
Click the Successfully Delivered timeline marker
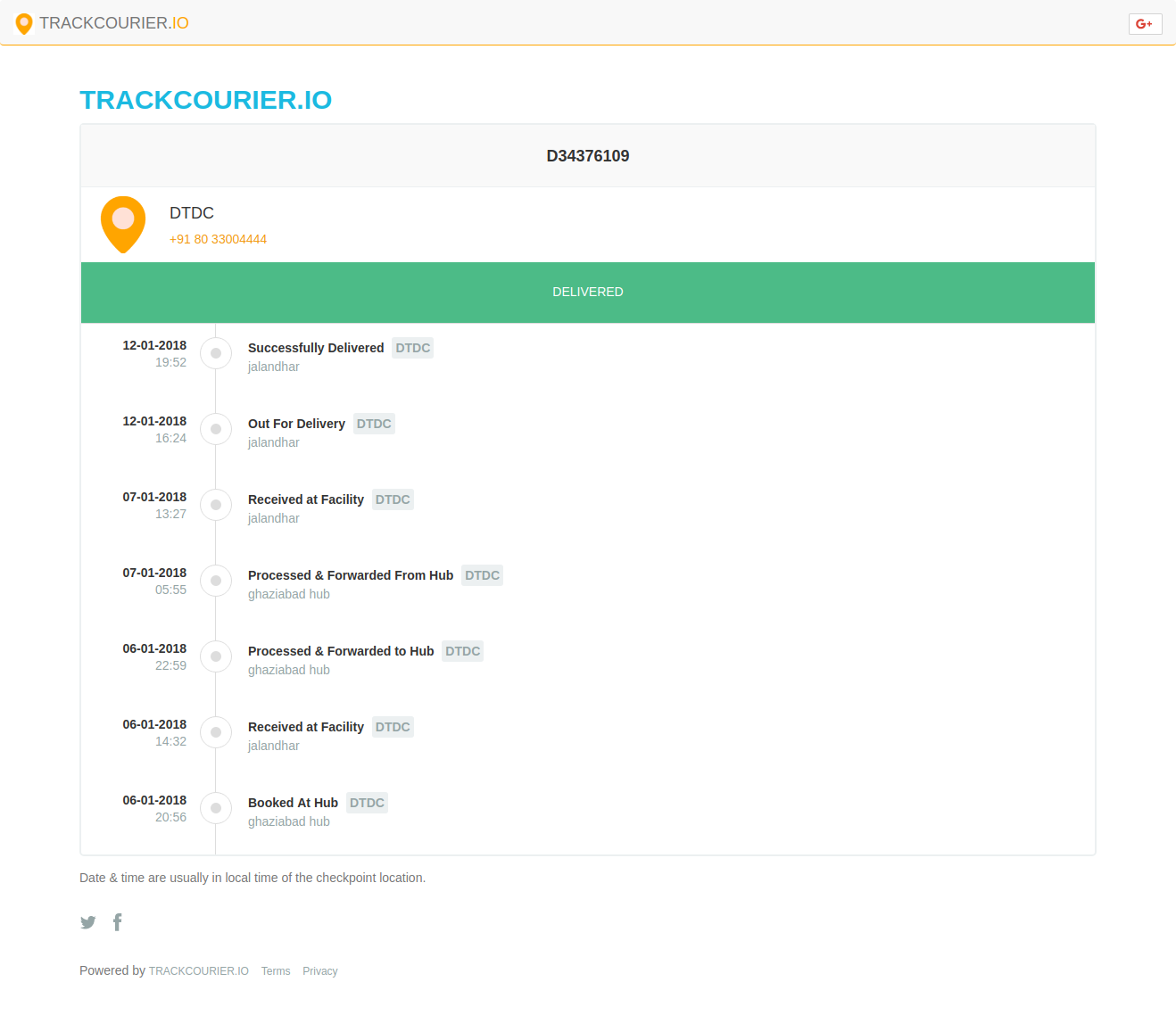(216, 353)
